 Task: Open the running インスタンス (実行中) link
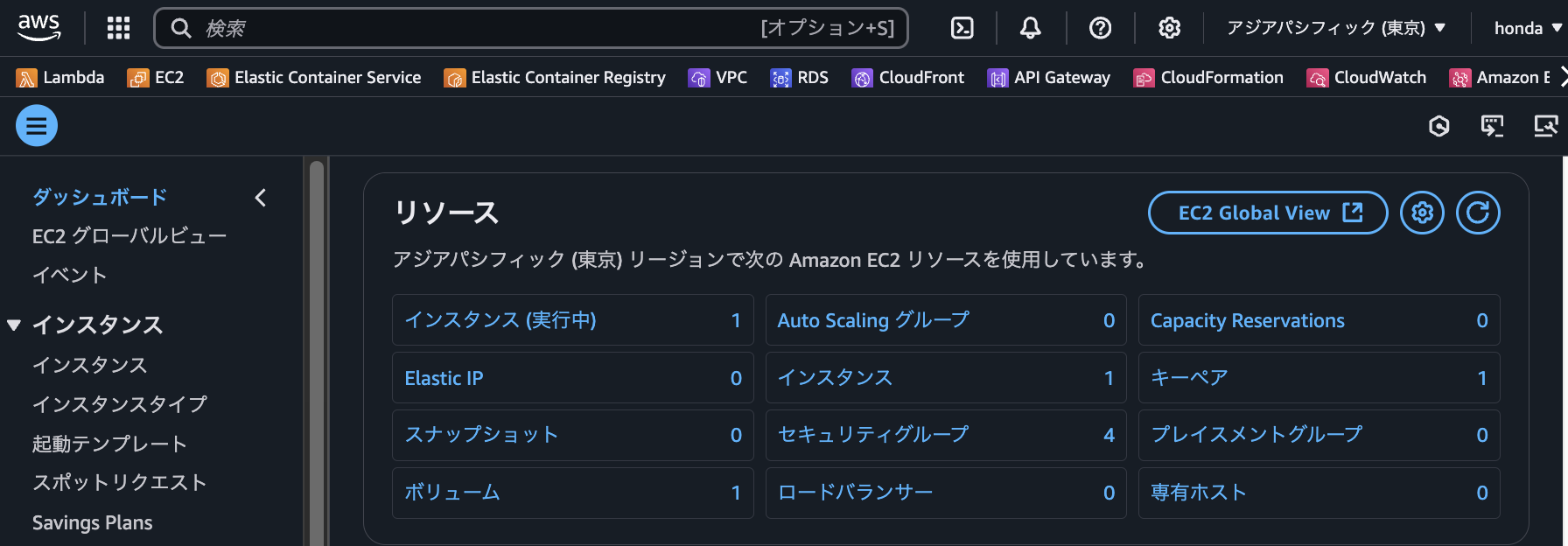pyautogui.click(x=500, y=320)
